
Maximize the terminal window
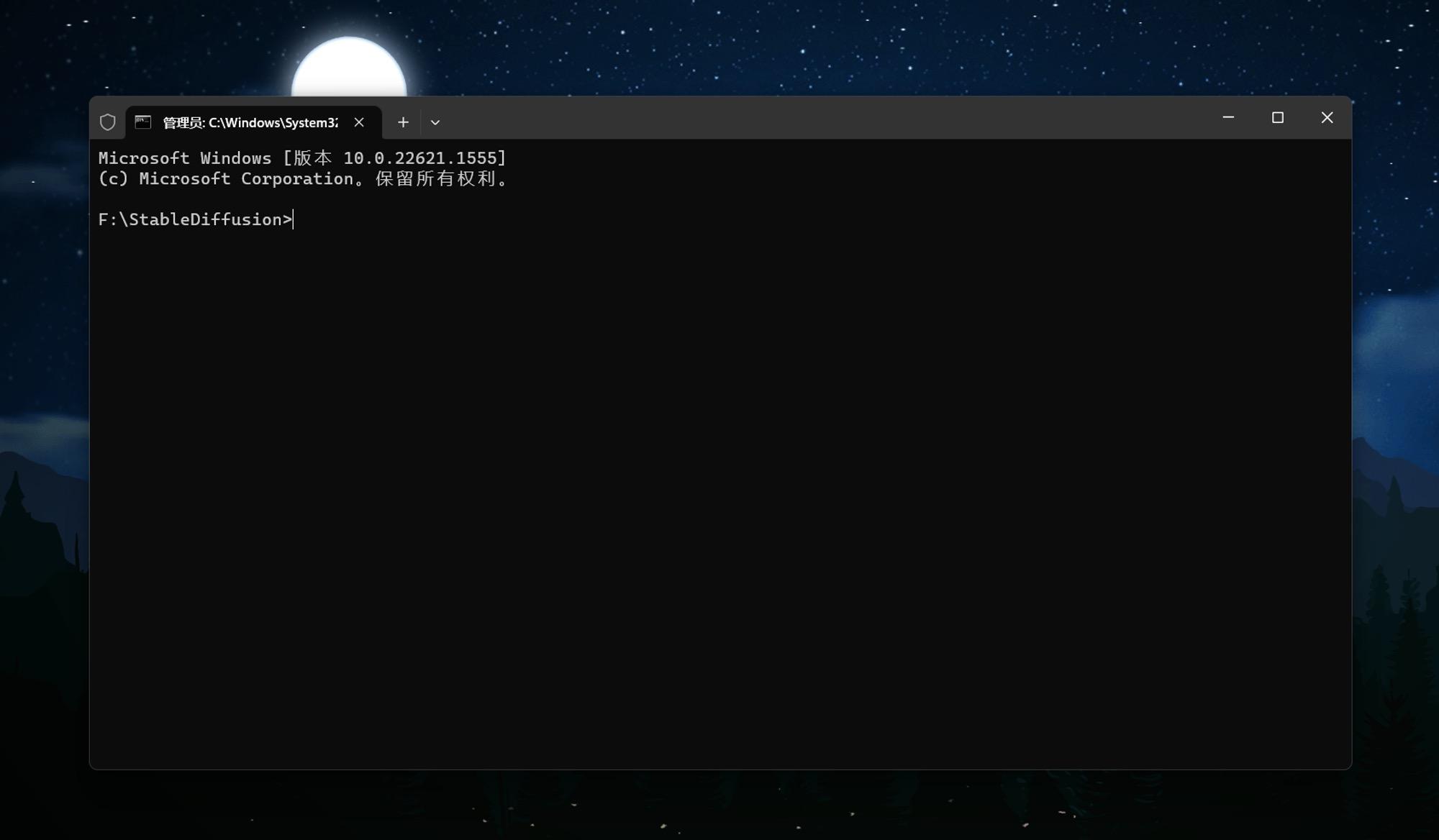click(x=1278, y=117)
